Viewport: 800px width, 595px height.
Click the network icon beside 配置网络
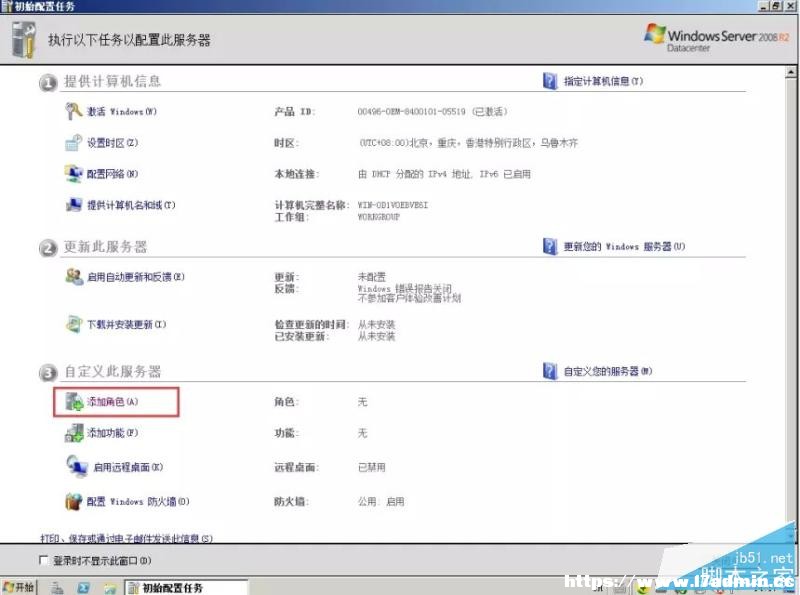coord(73,173)
